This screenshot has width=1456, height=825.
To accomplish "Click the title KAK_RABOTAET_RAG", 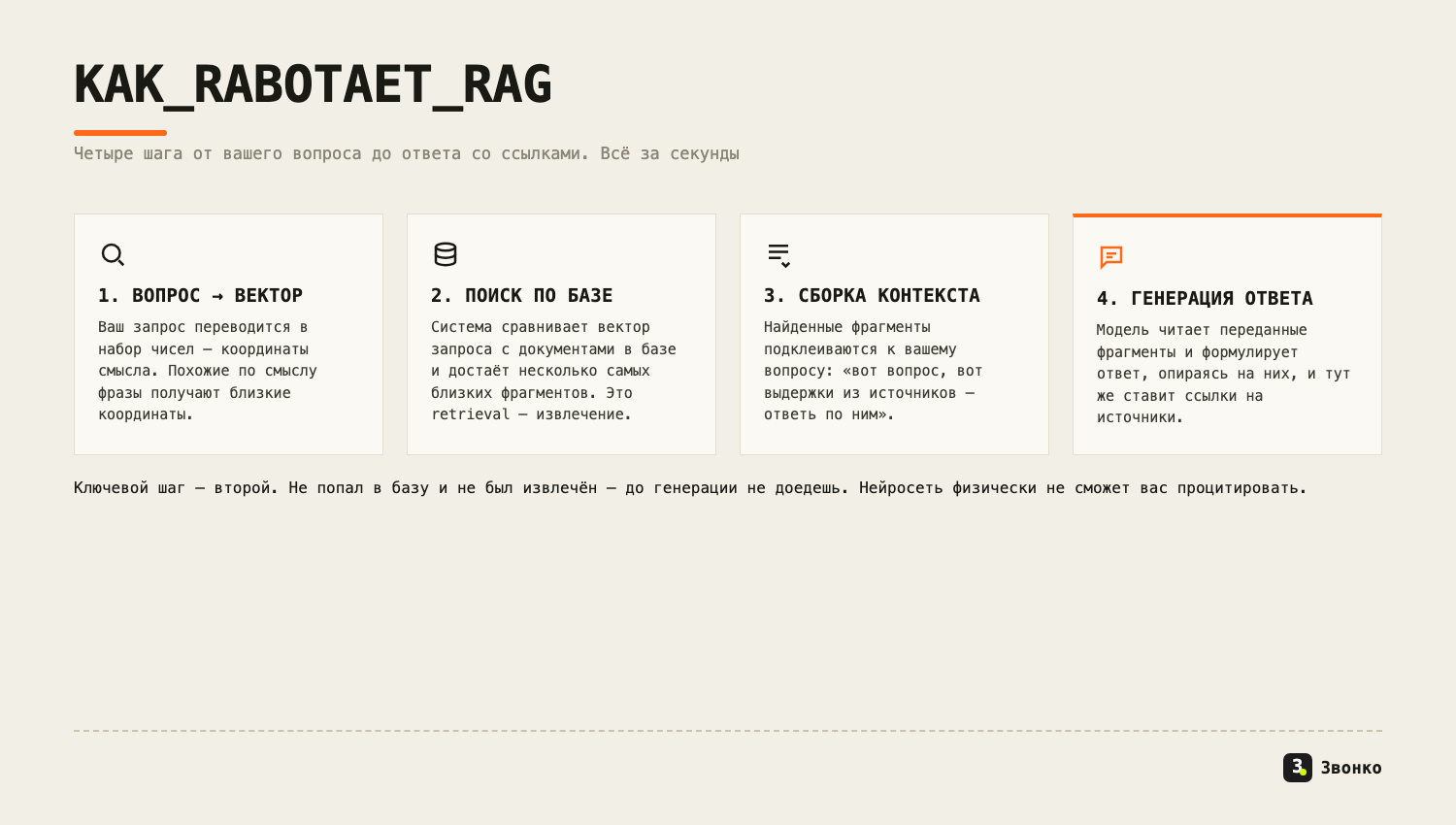I will 313,84.
